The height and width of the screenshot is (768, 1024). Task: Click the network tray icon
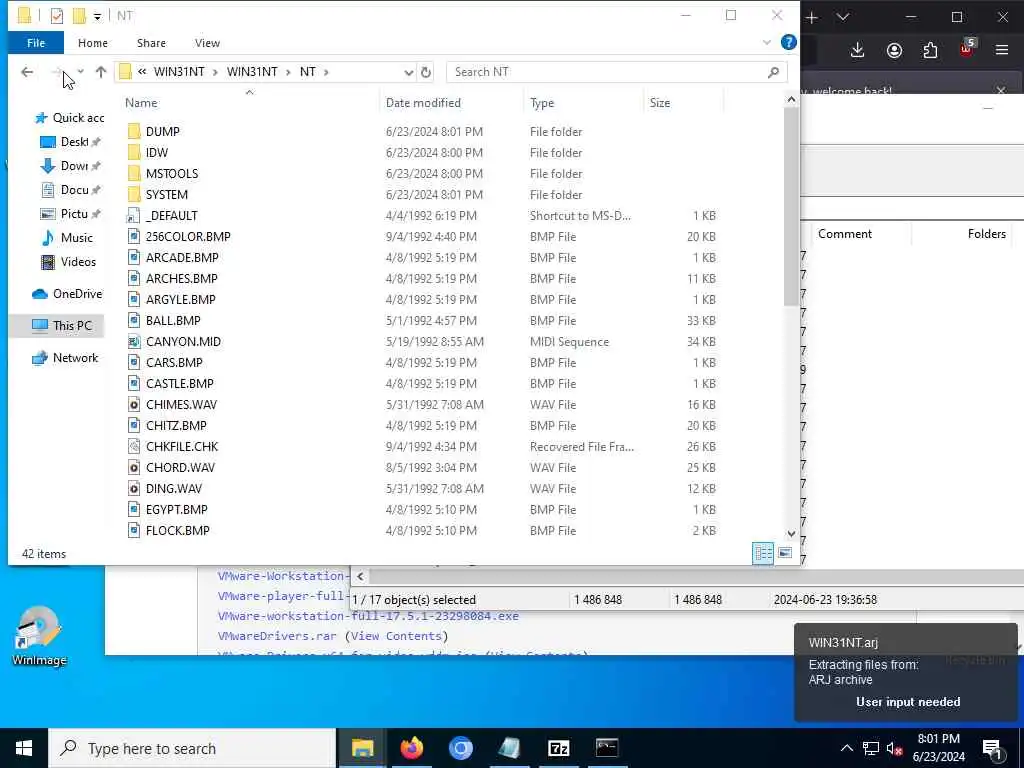[871, 748]
